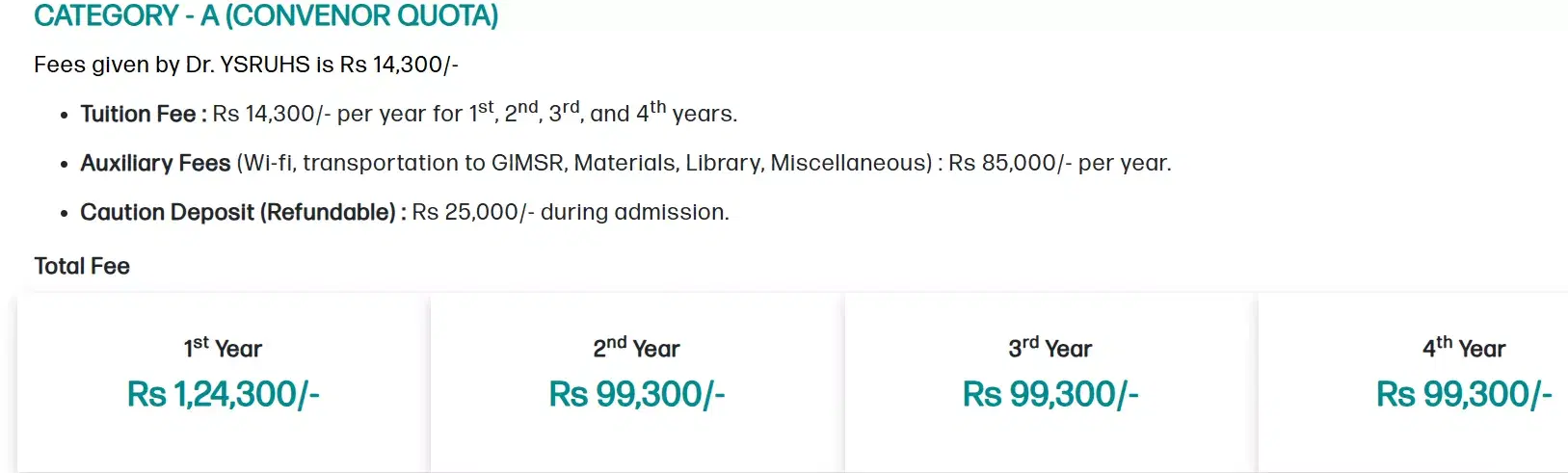Select the 4th Year Rs 99,300/- amount
Screen dimensions: 1568x473
tap(1463, 394)
